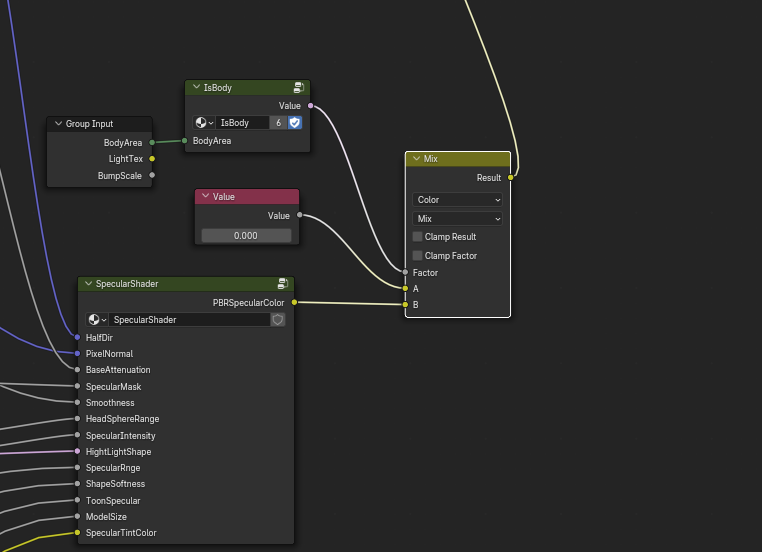762x552 pixels.
Task: Enable the Clamp Factor checkbox
Action: pos(418,256)
